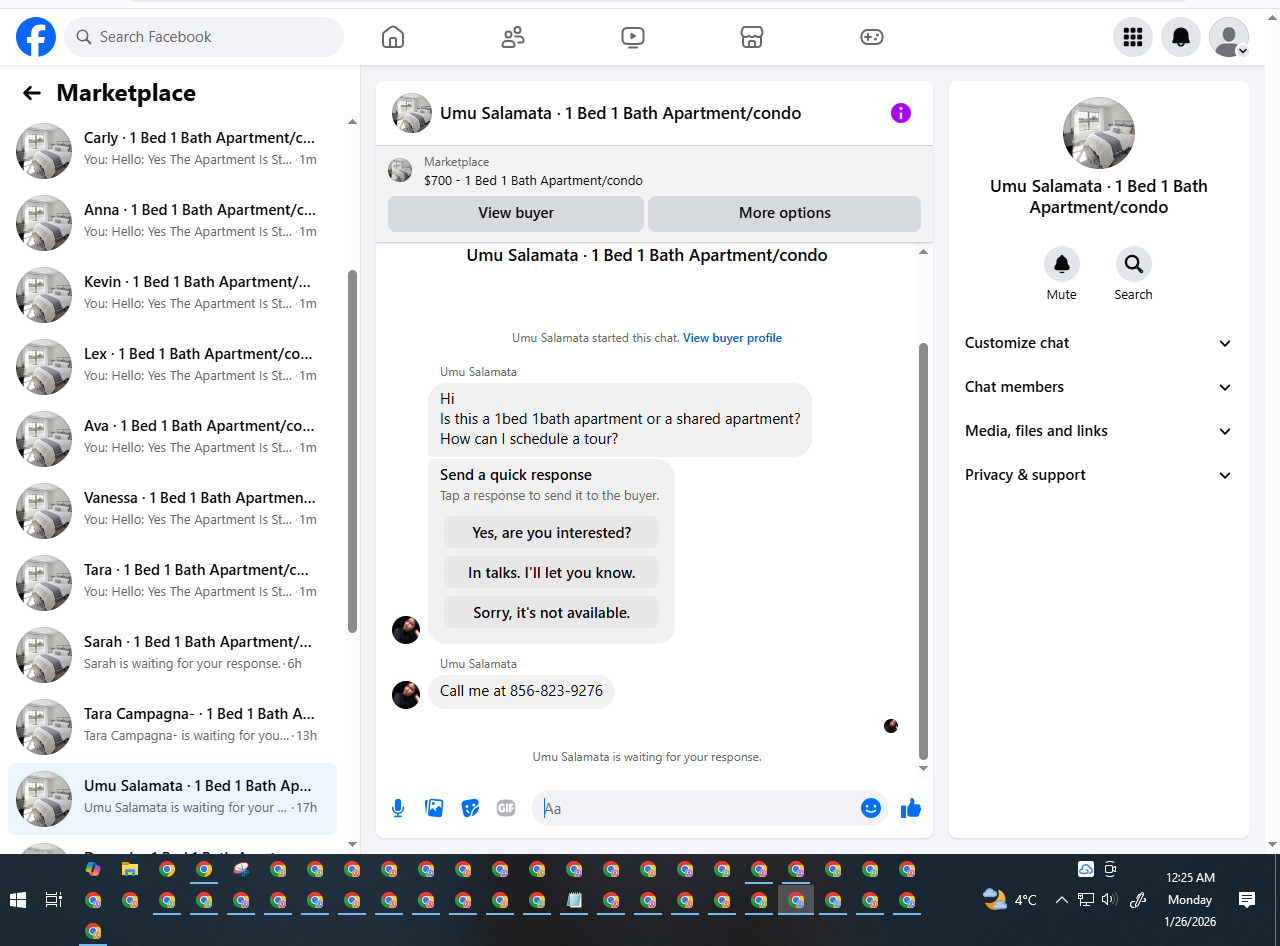Open the Friends icon in top navigation

513,37
